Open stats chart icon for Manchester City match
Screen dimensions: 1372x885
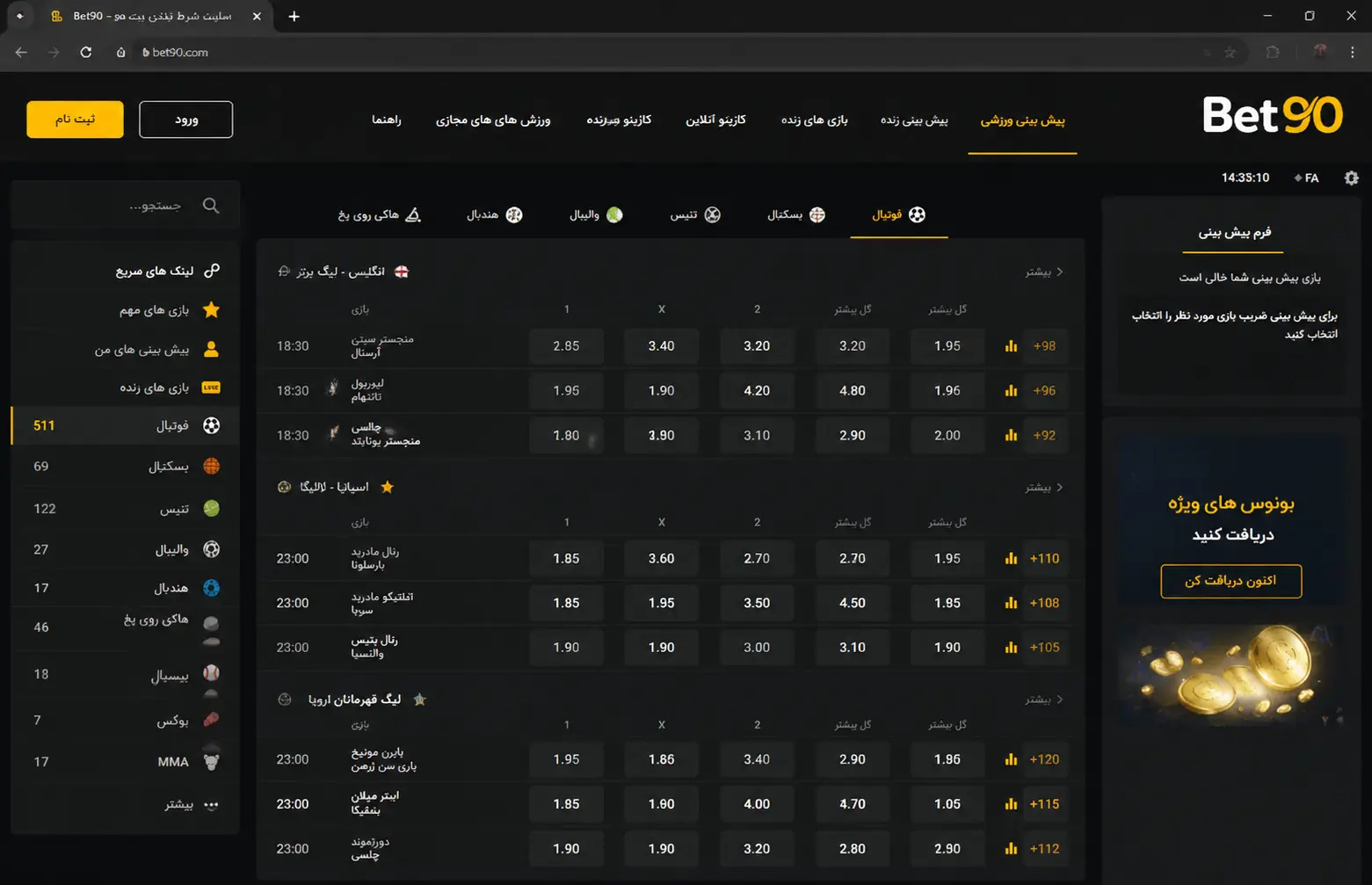click(x=1011, y=346)
